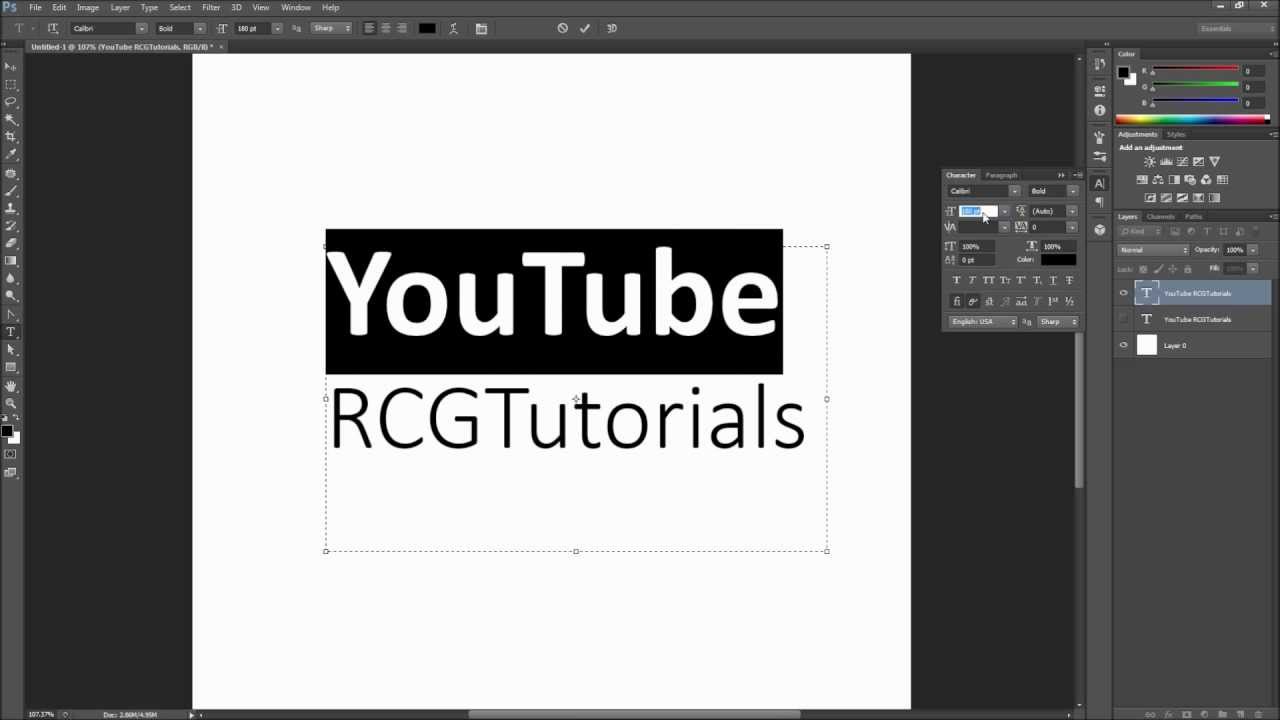Toggle Strikethrough in Character panel

(1070, 281)
